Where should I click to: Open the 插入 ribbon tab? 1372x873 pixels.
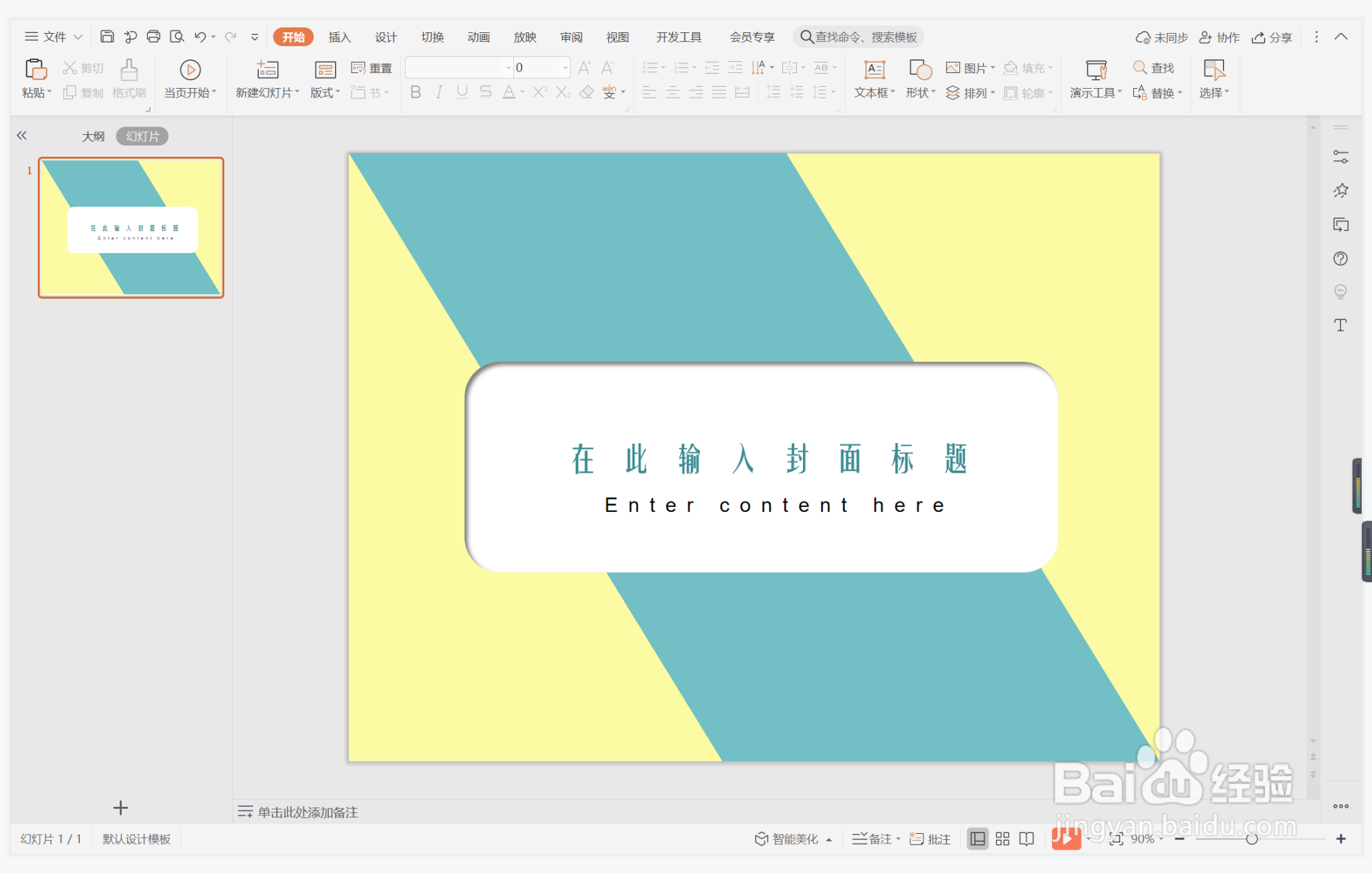[x=339, y=37]
